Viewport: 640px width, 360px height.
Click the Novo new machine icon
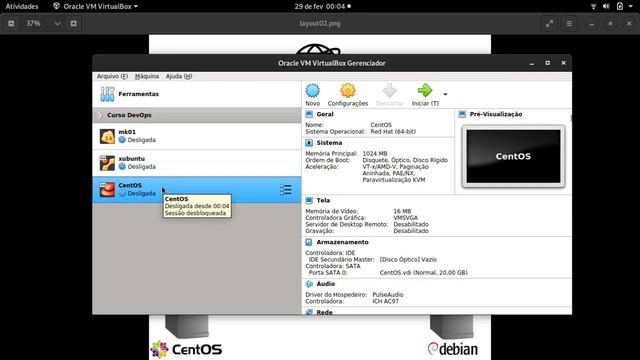313,90
